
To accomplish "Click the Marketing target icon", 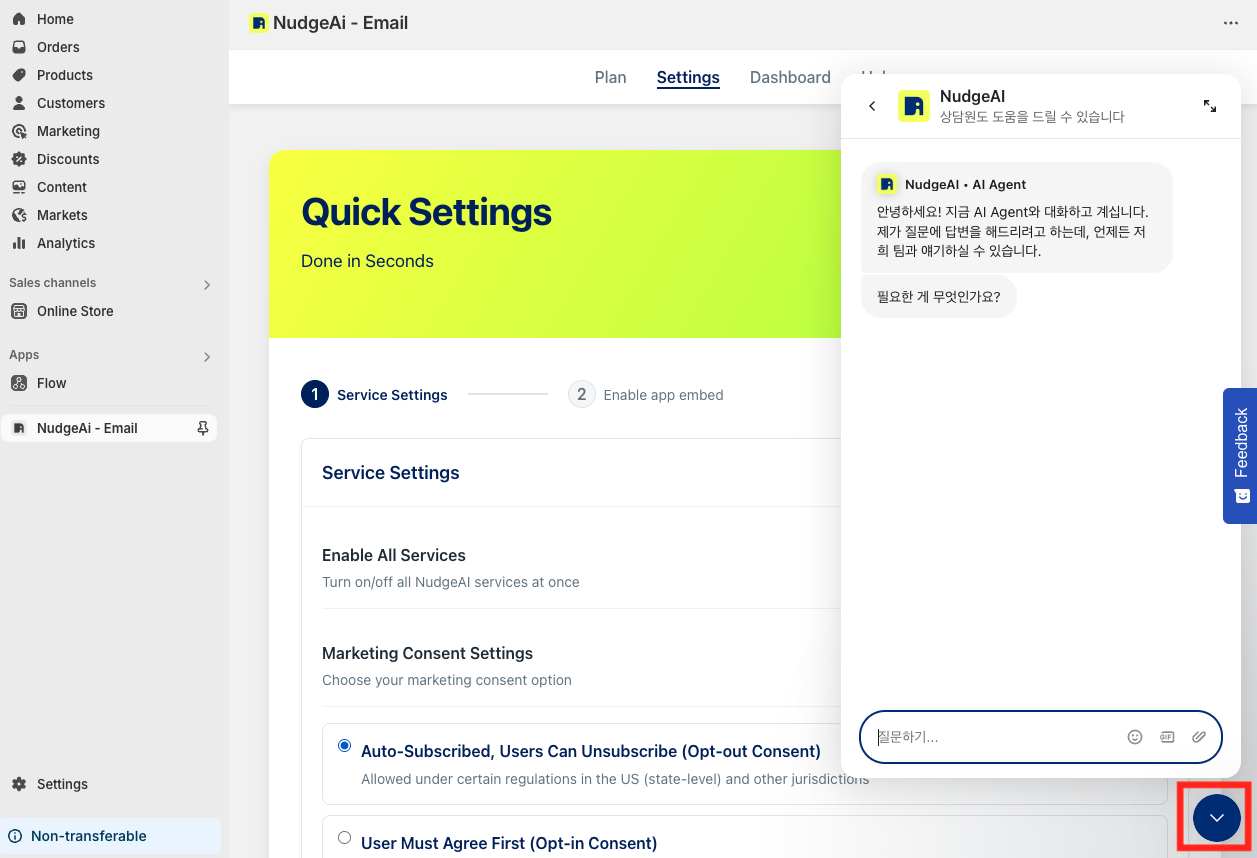I will (x=19, y=131).
